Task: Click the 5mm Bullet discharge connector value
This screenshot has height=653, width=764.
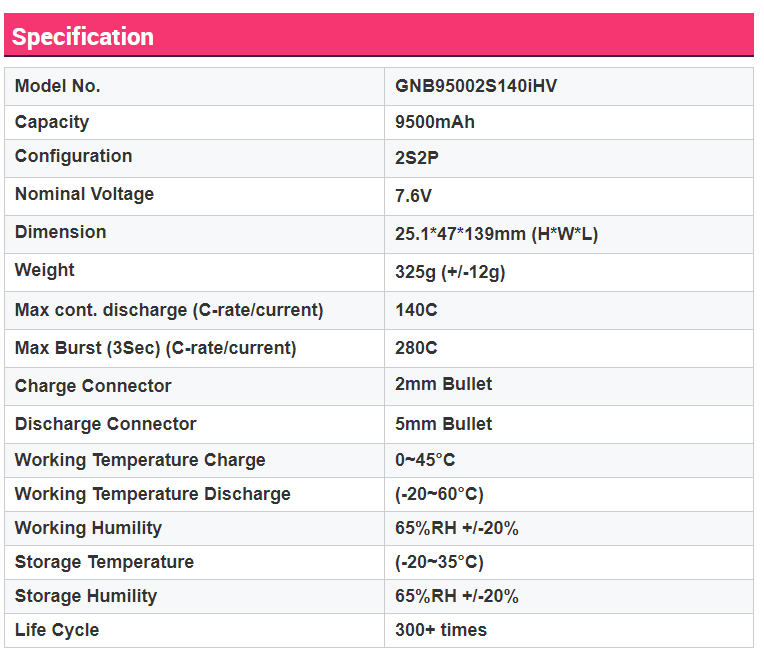Action: pyautogui.click(x=443, y=424)
